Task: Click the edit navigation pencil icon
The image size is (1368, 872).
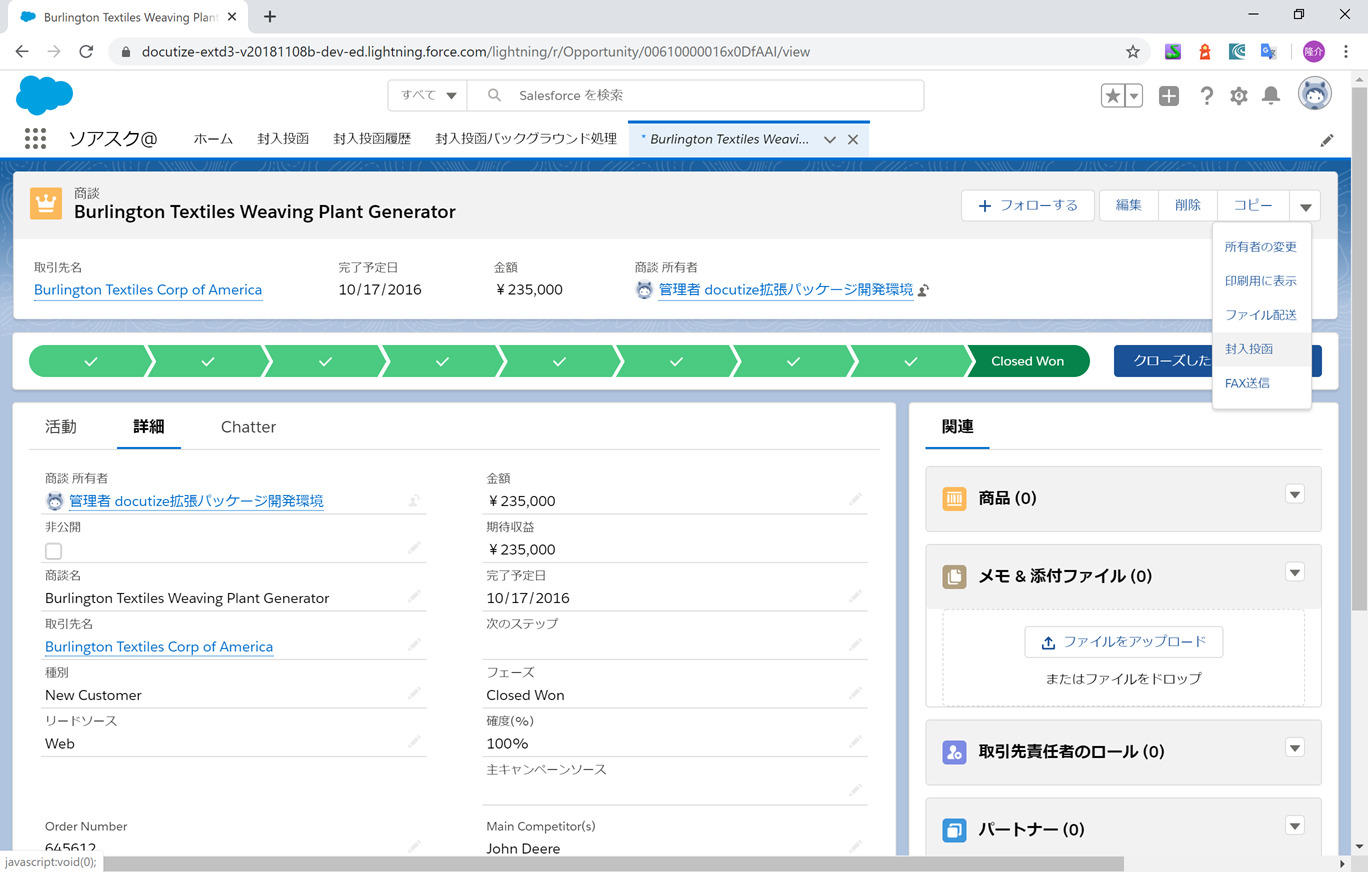Action: [1327, 140]
